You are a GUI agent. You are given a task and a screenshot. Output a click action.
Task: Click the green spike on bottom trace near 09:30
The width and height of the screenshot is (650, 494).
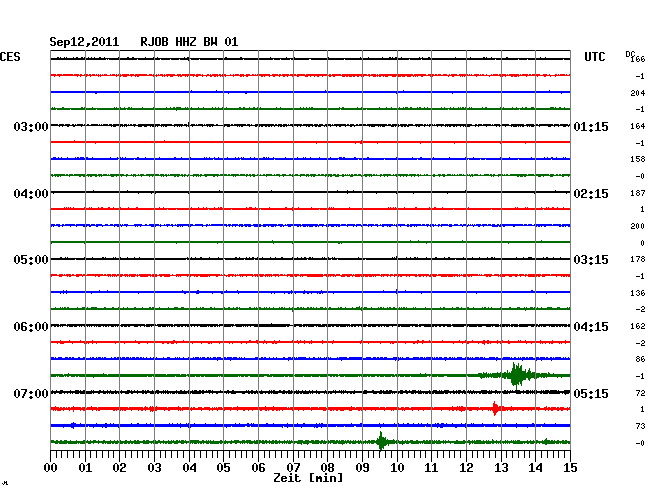pos(381,441)
